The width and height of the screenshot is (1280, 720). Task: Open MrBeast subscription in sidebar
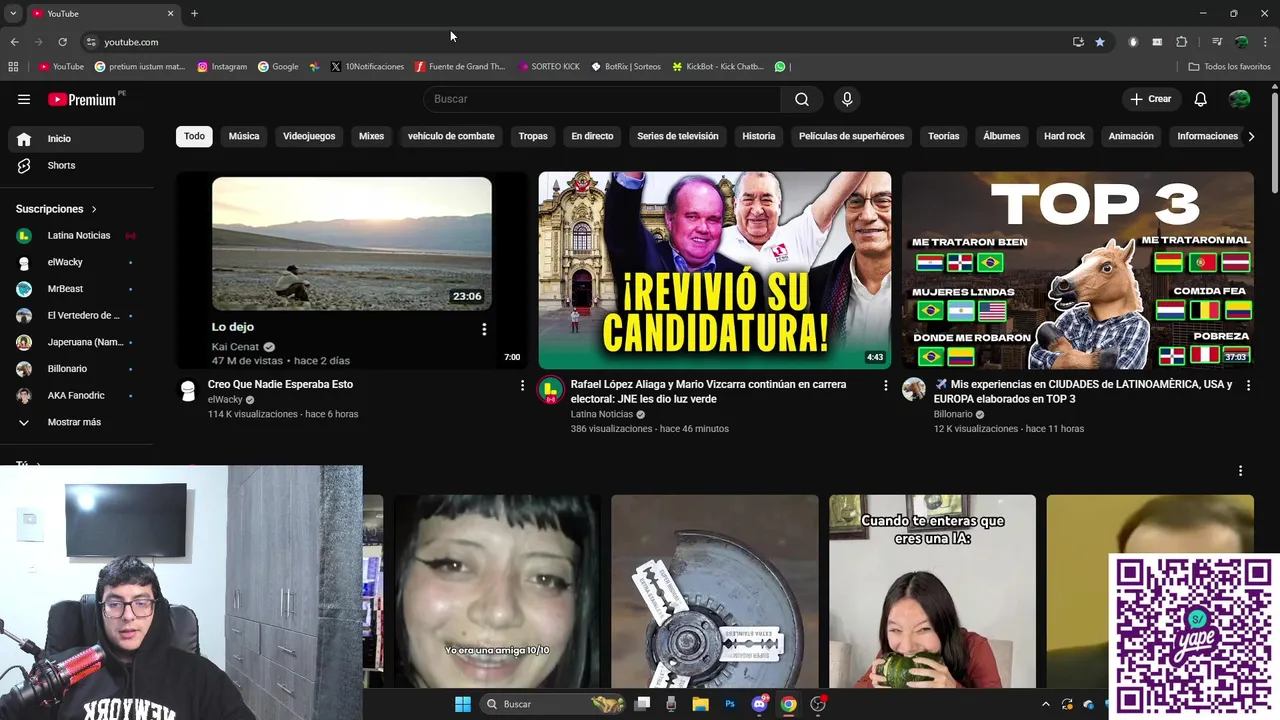click(76, 289)
